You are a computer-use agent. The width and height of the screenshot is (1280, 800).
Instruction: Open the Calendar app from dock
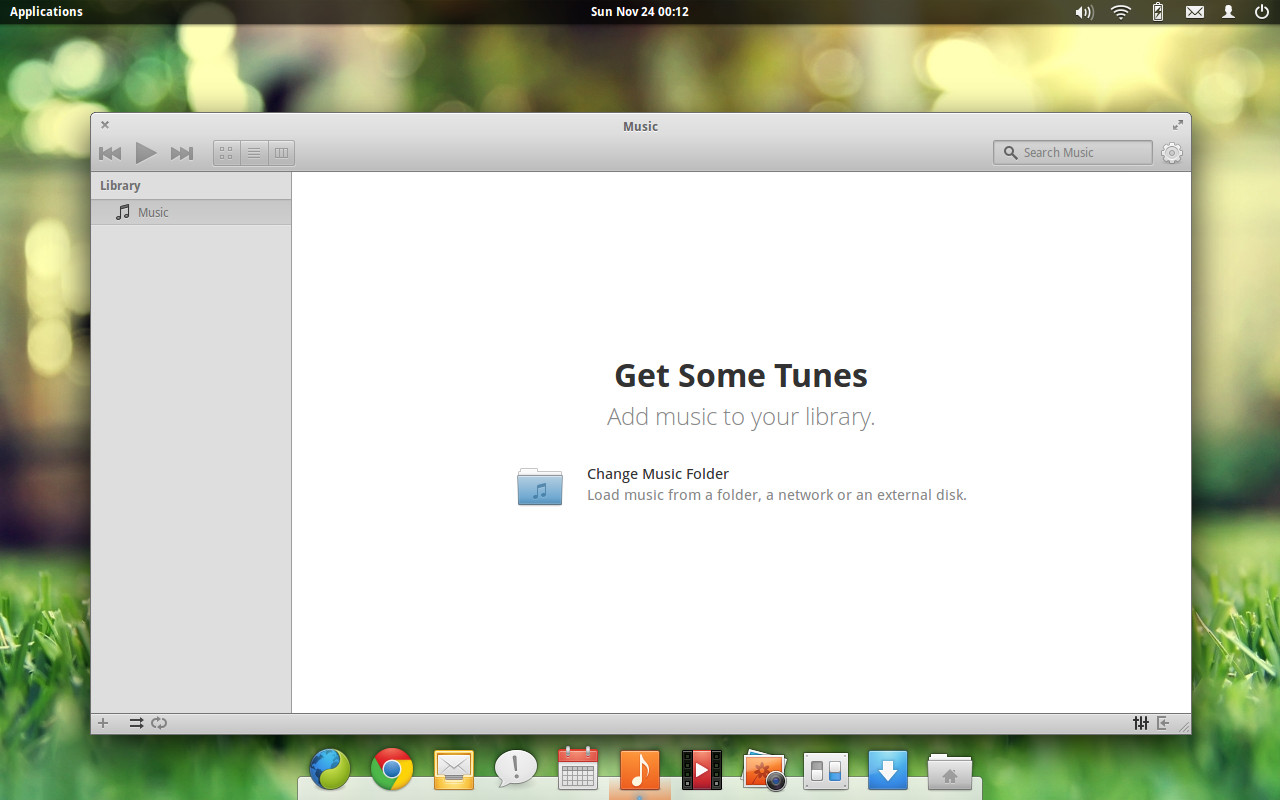tap(578, 768)
